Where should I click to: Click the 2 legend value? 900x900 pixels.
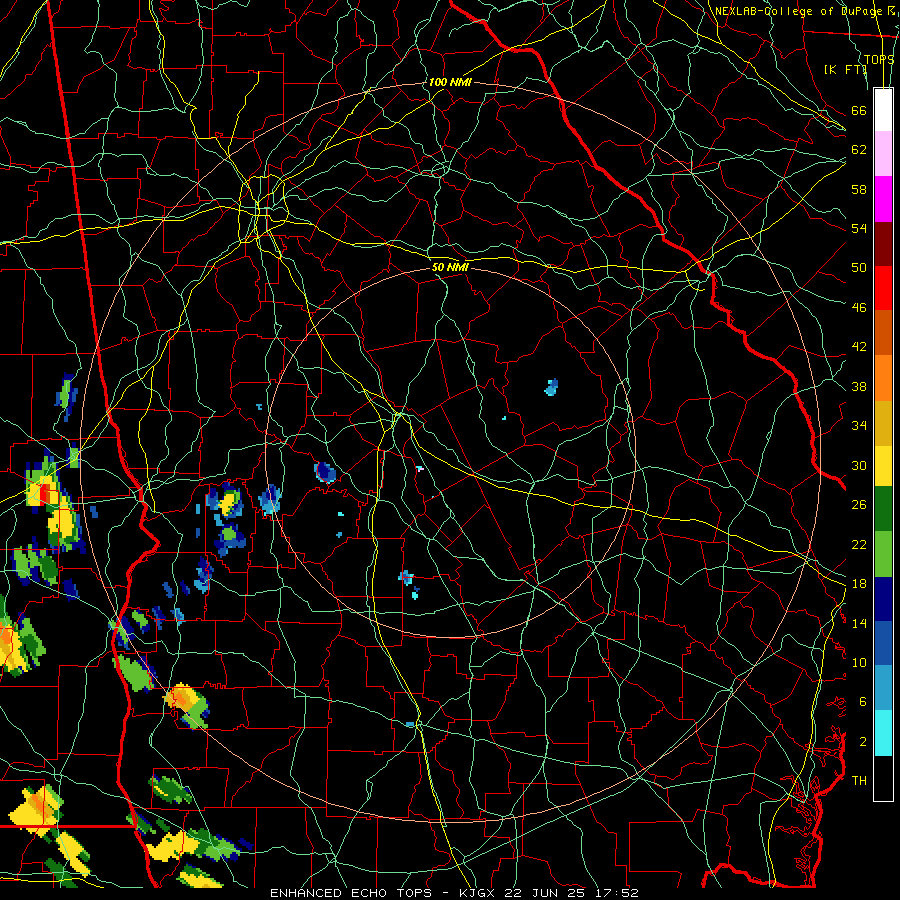coord(862,741)
